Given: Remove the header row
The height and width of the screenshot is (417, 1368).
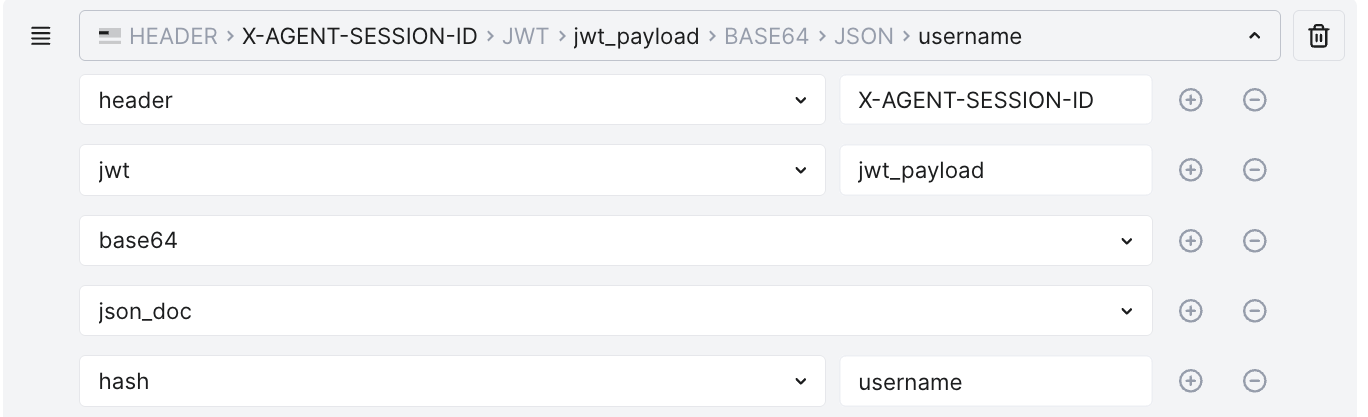Looking at the screenshot, I should click(x=1254, y=100).
